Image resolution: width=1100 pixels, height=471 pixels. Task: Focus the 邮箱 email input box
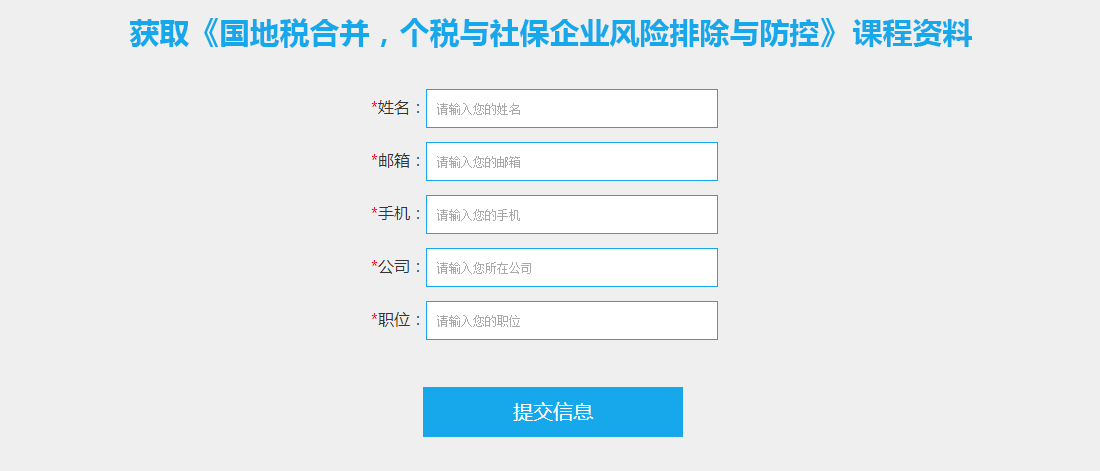pyautogui.click(x=572, y=161)
